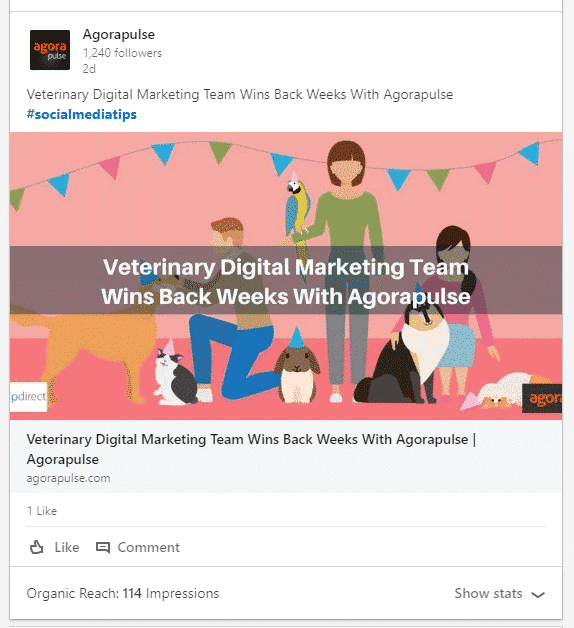The image size is (574, 628).
Task: Click the agora logo badge in image corner
Action: [542, 398]
